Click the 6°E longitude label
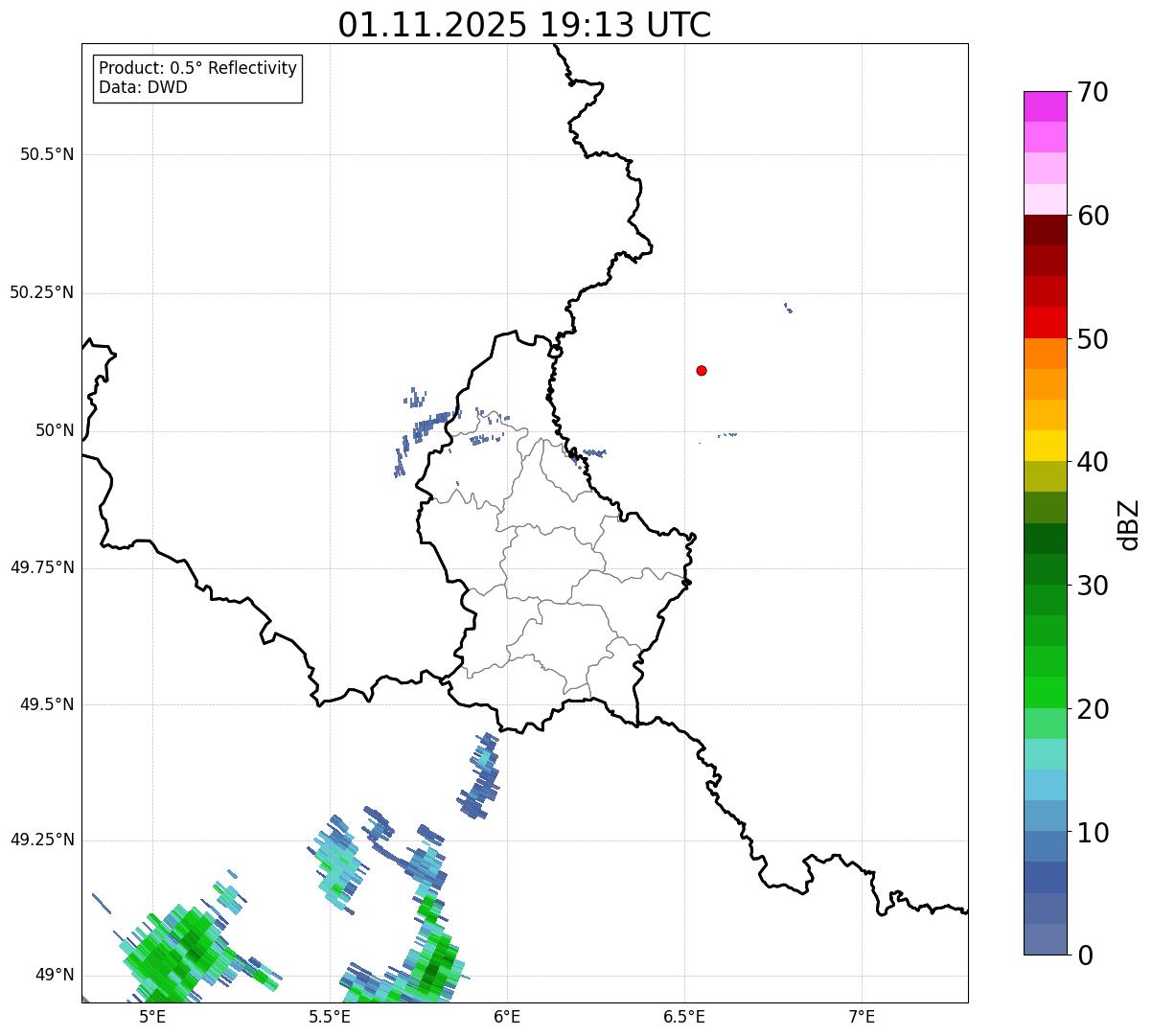Screen dimensions: 1152x1036 (507, 1016)
